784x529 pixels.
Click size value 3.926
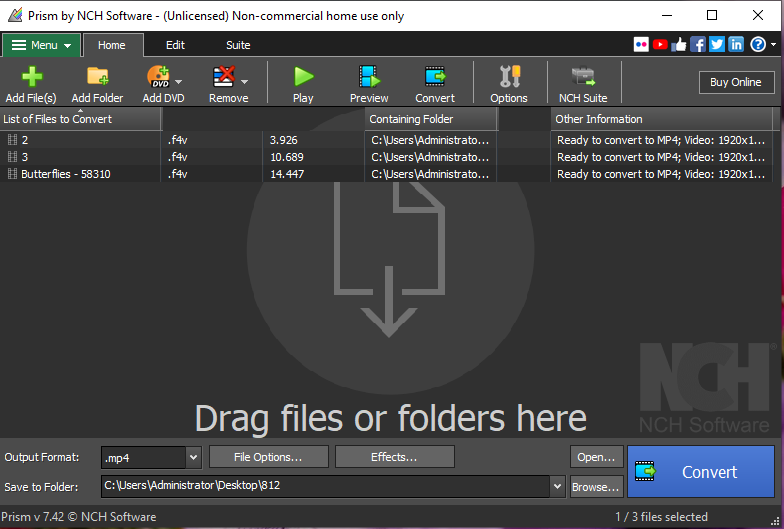point(284,140)
